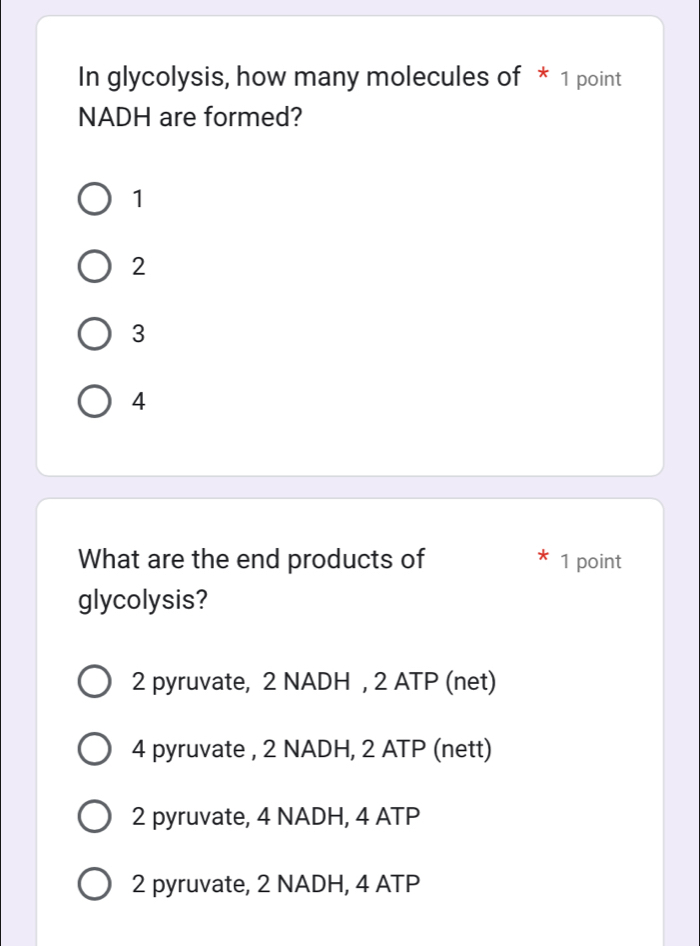Click the word "glycolysis?" in the second question
This screenshot has width=700, height=946.
pos(143,600)
